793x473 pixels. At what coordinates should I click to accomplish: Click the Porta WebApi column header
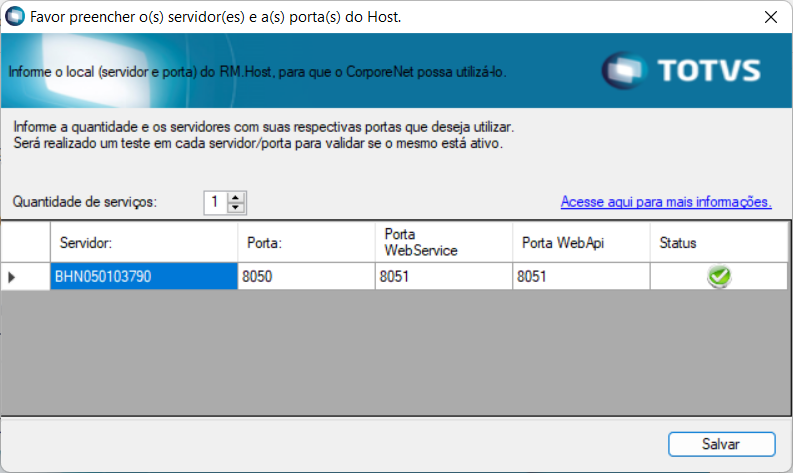(x=582, y=243)
